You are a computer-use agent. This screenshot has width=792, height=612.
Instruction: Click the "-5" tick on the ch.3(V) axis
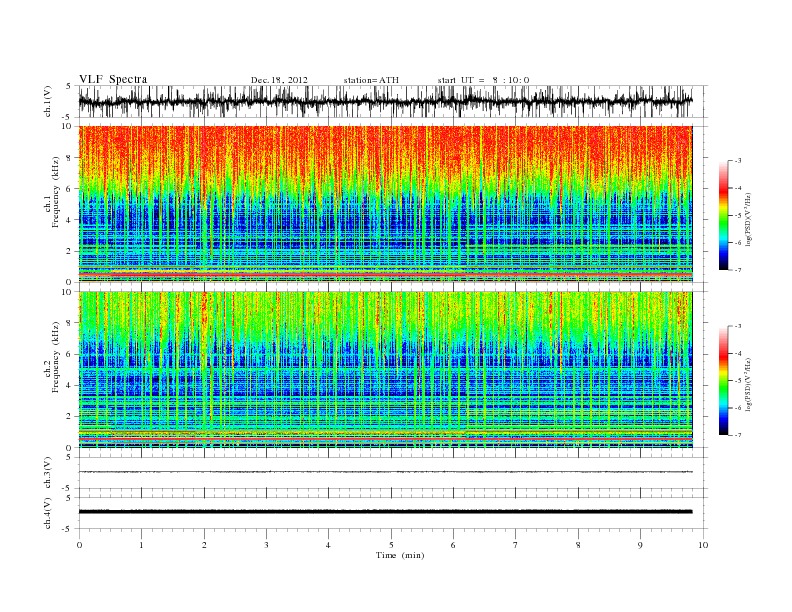pos(68,489)
